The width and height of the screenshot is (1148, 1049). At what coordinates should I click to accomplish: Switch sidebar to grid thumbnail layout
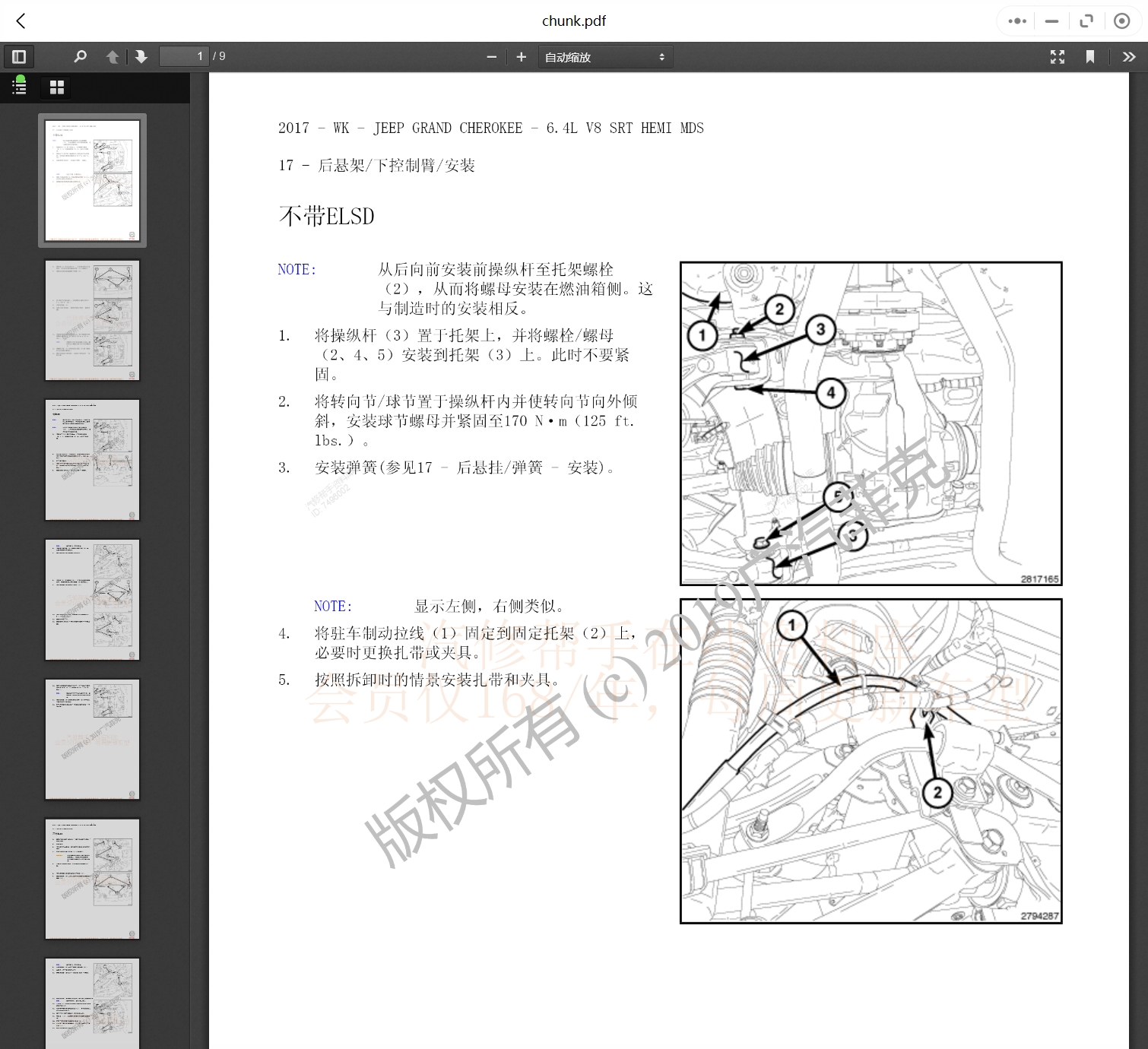click(x=56, y=86)
